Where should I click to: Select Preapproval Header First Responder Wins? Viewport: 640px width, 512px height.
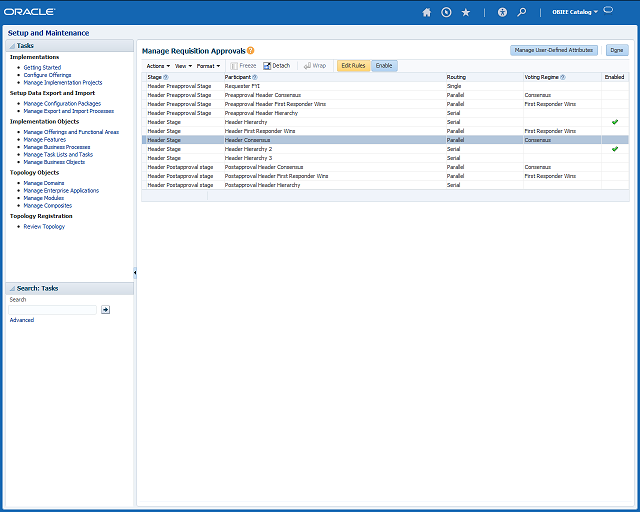coord(385,104)
